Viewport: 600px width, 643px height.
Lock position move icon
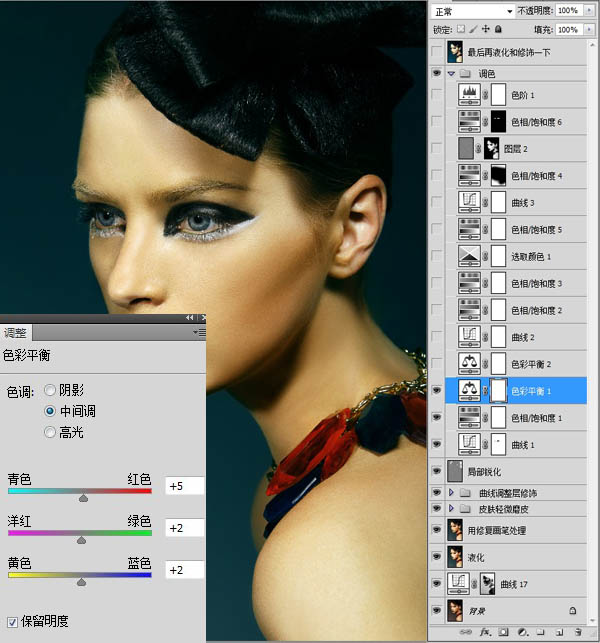(x=486, y=29)
